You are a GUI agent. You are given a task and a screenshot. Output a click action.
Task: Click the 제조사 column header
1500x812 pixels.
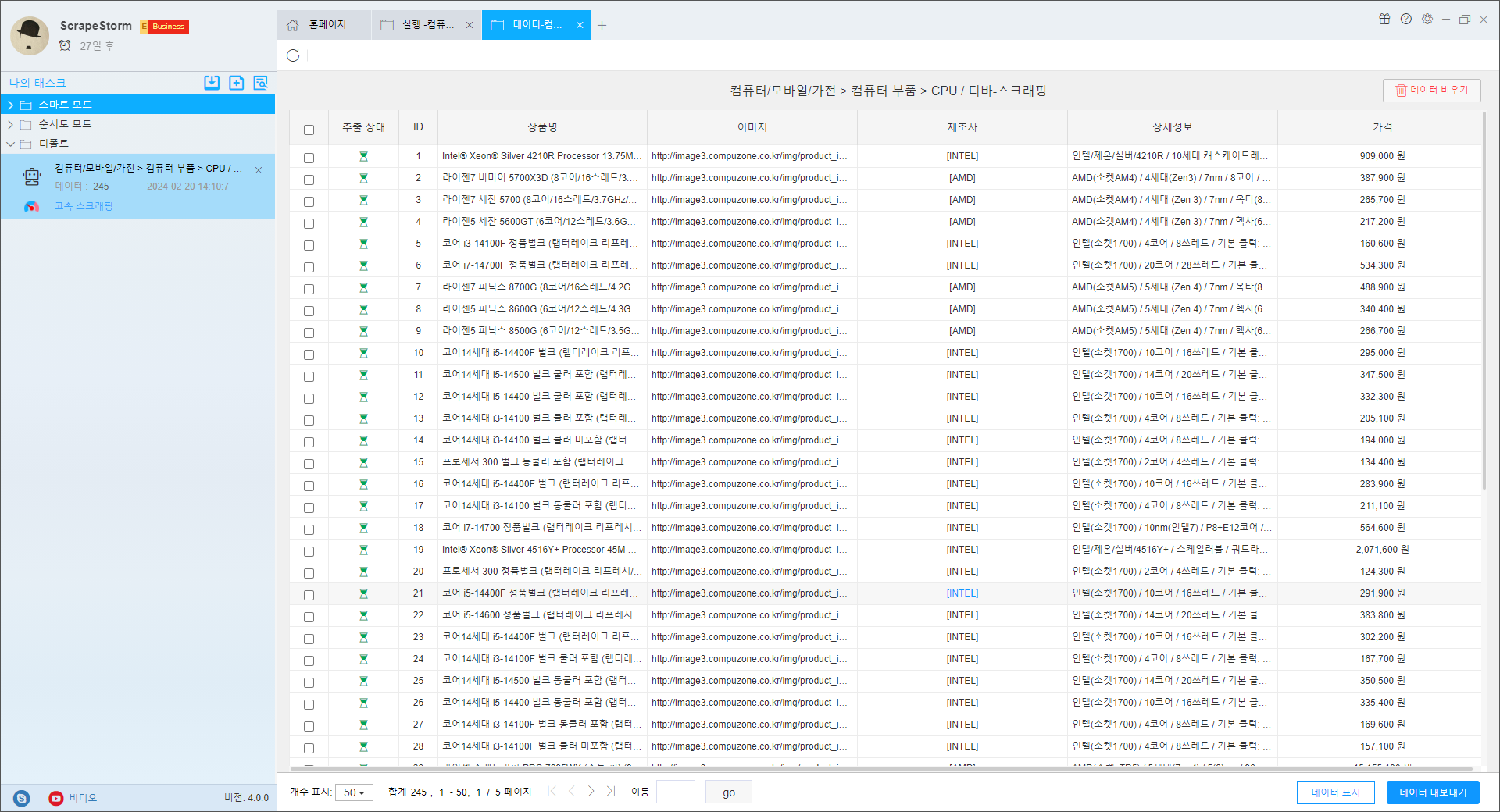[962, 127]
